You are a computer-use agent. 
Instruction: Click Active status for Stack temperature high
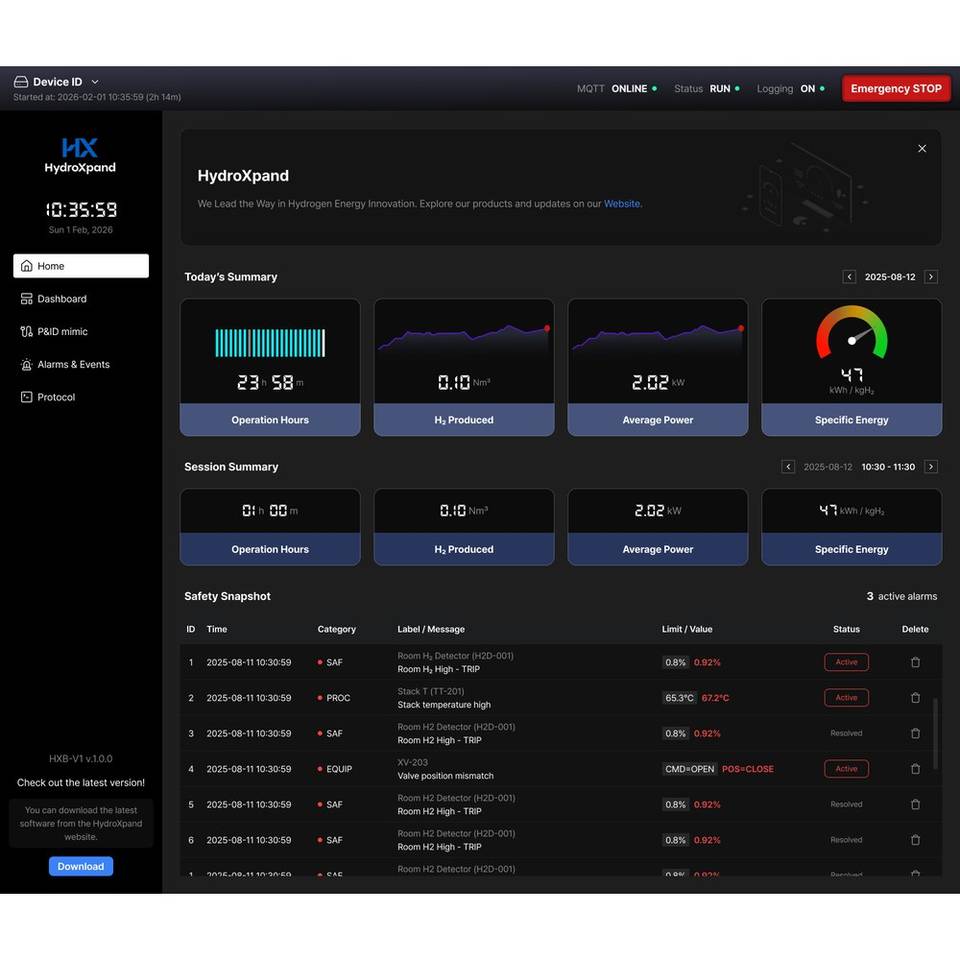click(x=846, y=698)
